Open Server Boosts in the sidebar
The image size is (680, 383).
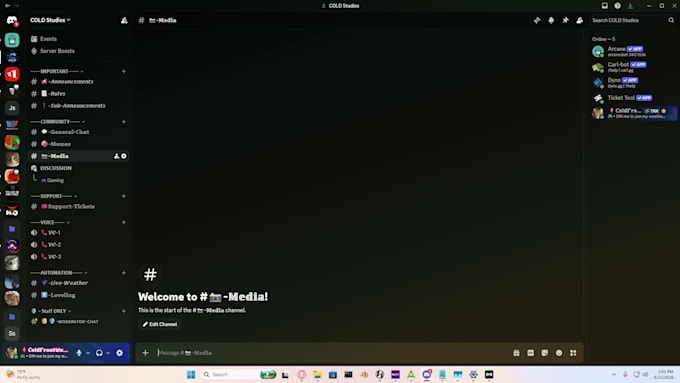pos(78,51)
